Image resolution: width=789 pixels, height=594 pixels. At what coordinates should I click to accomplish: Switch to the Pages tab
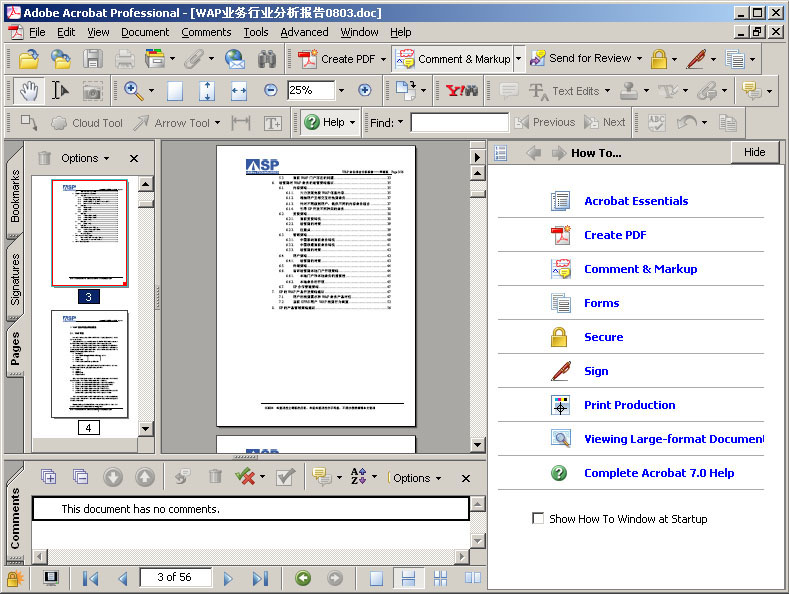(15, 349)
